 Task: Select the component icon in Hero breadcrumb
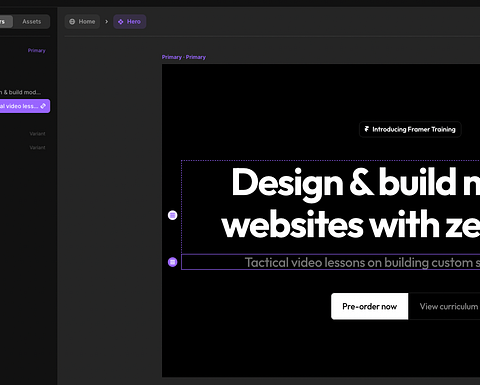pyautogui.click(x=121, y=22)
